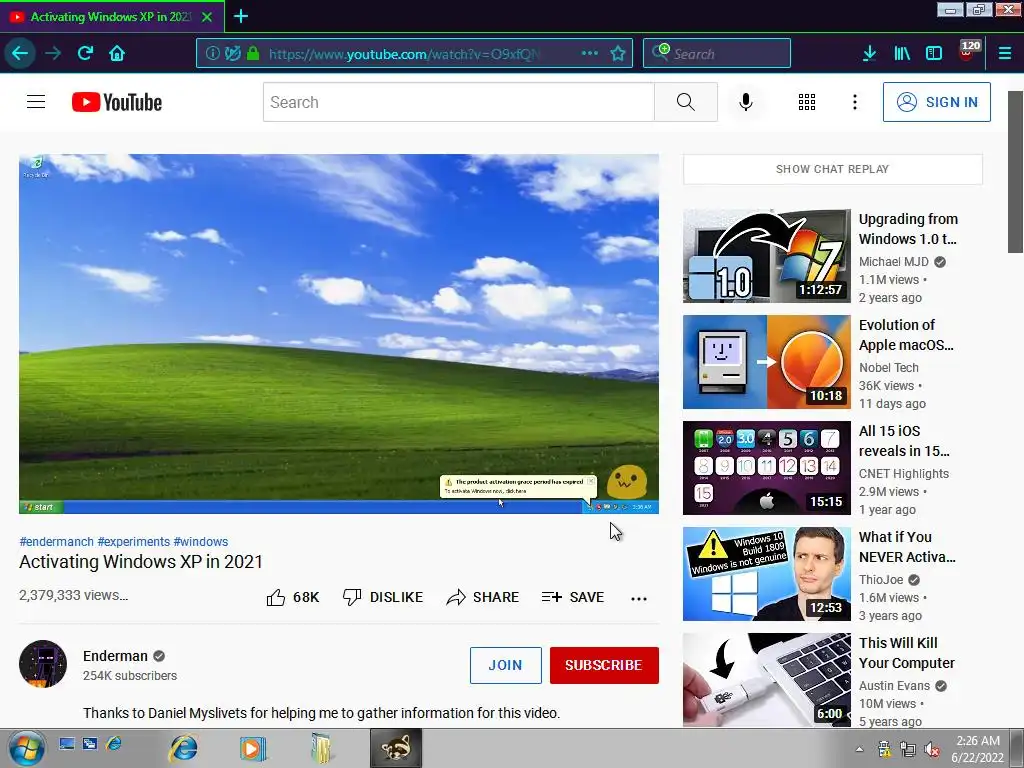1024x768 pixels.
Task: Show hidden tray icons arrow
Action: [x=859, y=749]
